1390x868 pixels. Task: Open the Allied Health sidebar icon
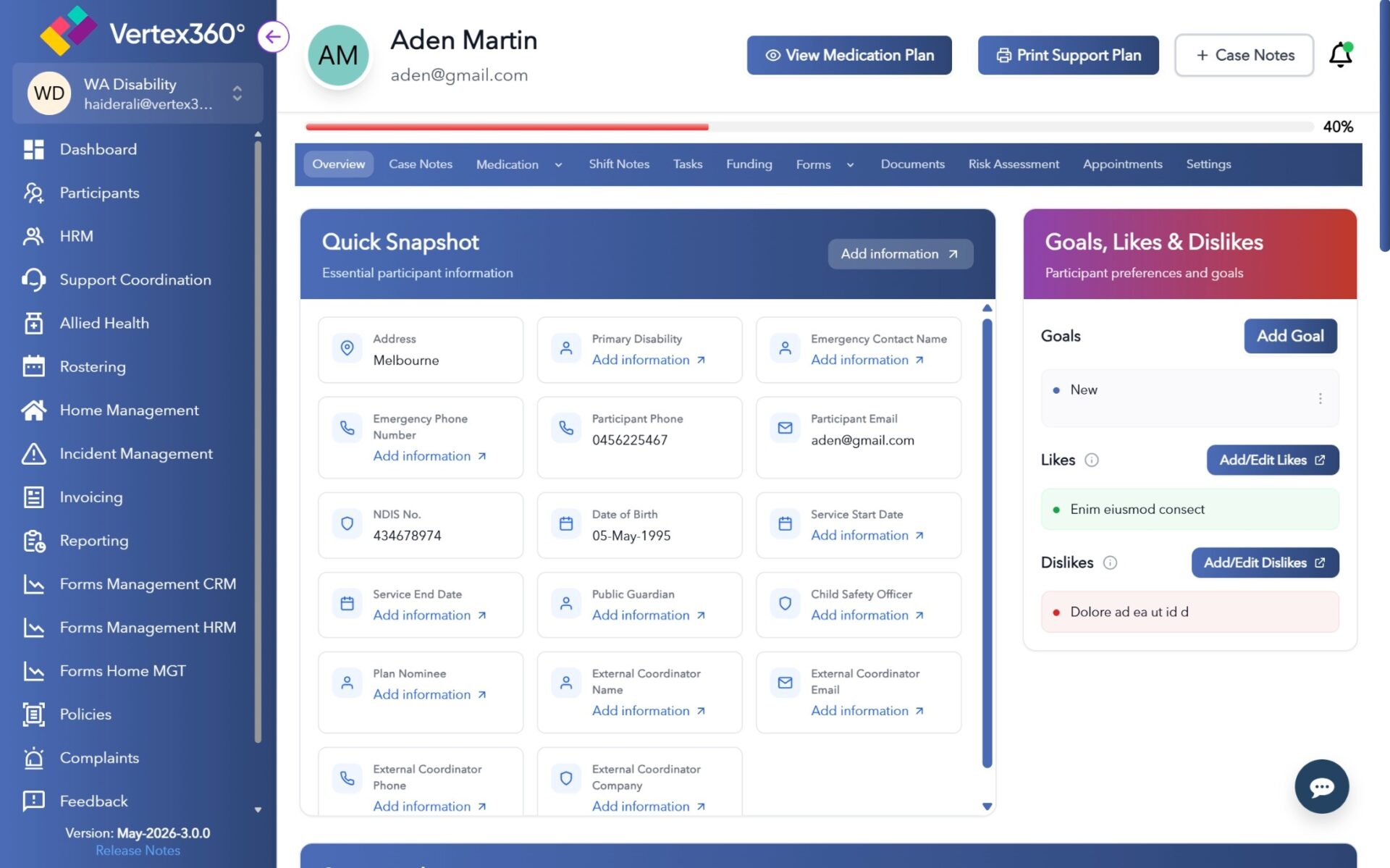point(34,323)
